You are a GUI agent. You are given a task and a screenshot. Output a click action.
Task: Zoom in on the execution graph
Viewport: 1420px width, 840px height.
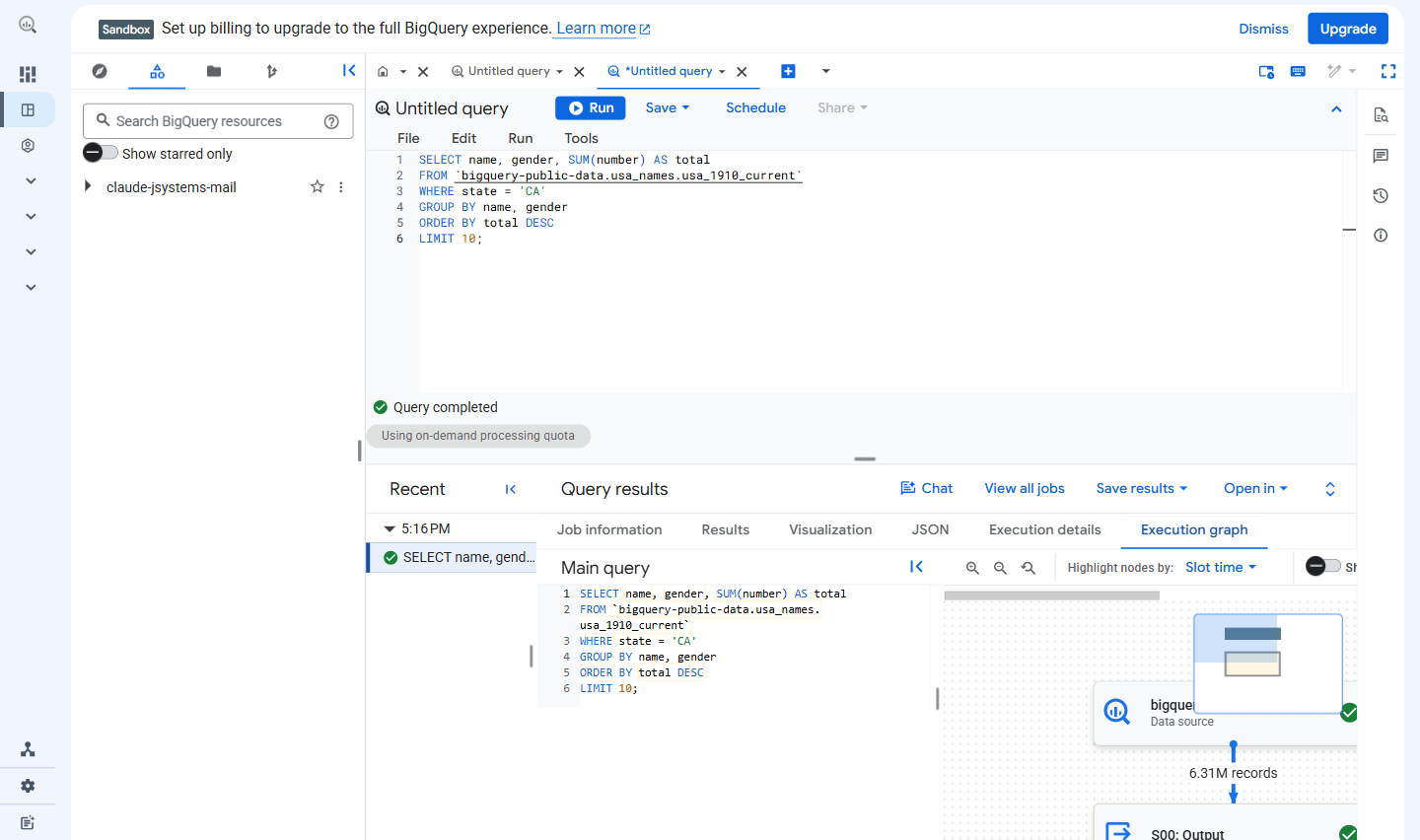click(972, 568)
